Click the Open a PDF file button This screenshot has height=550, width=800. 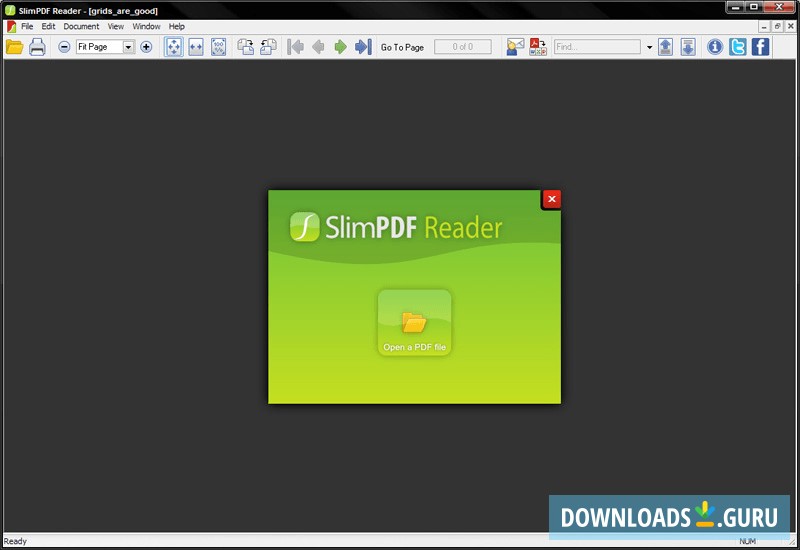(x=414, y=322)
